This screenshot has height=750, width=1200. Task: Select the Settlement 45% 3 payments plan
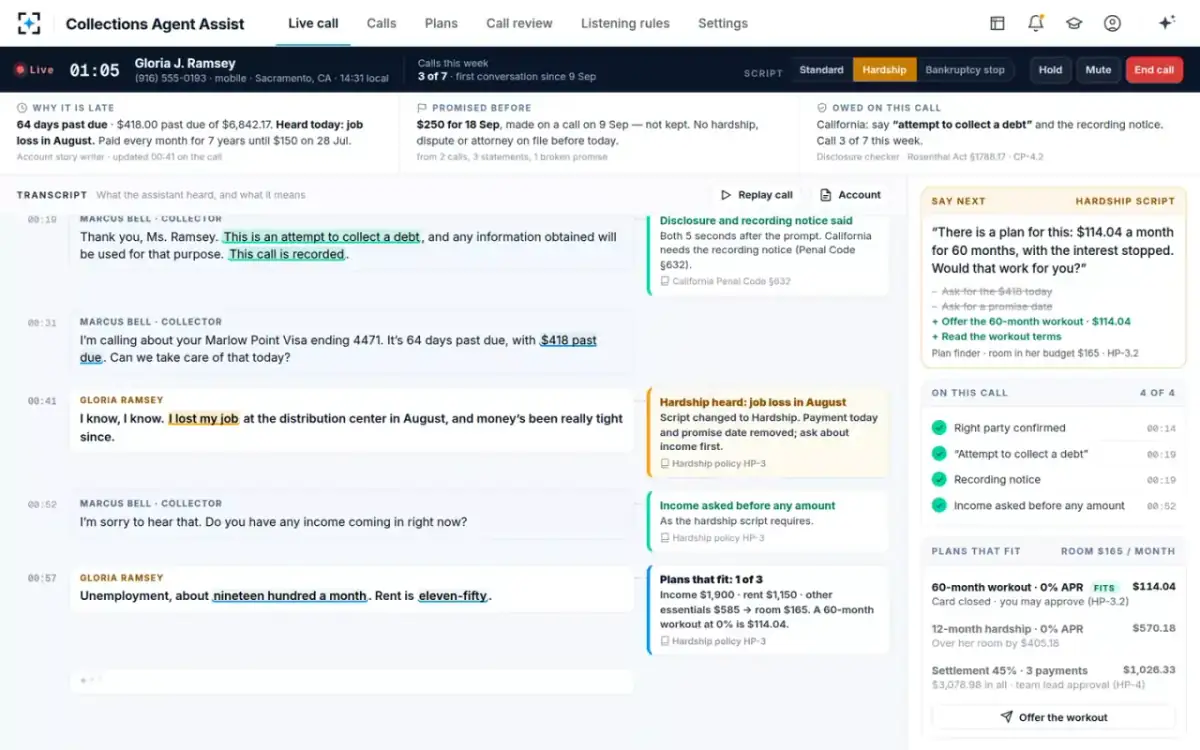(1054, 677)
